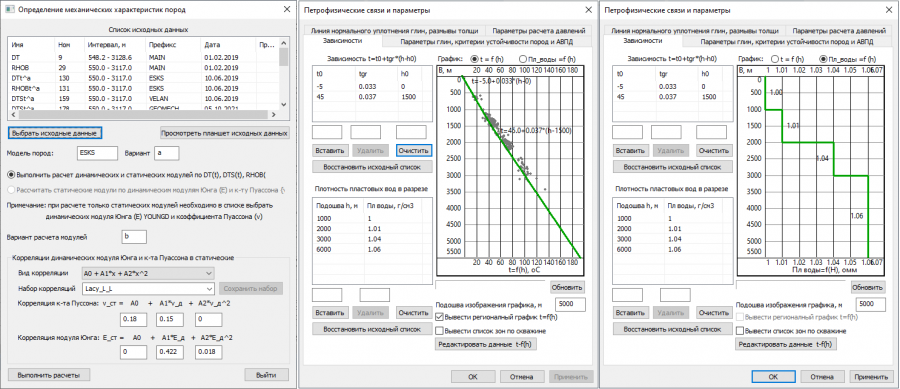Click Обновить in the right dialog
This screenshot has width=900, height=389.
(867, 287)
